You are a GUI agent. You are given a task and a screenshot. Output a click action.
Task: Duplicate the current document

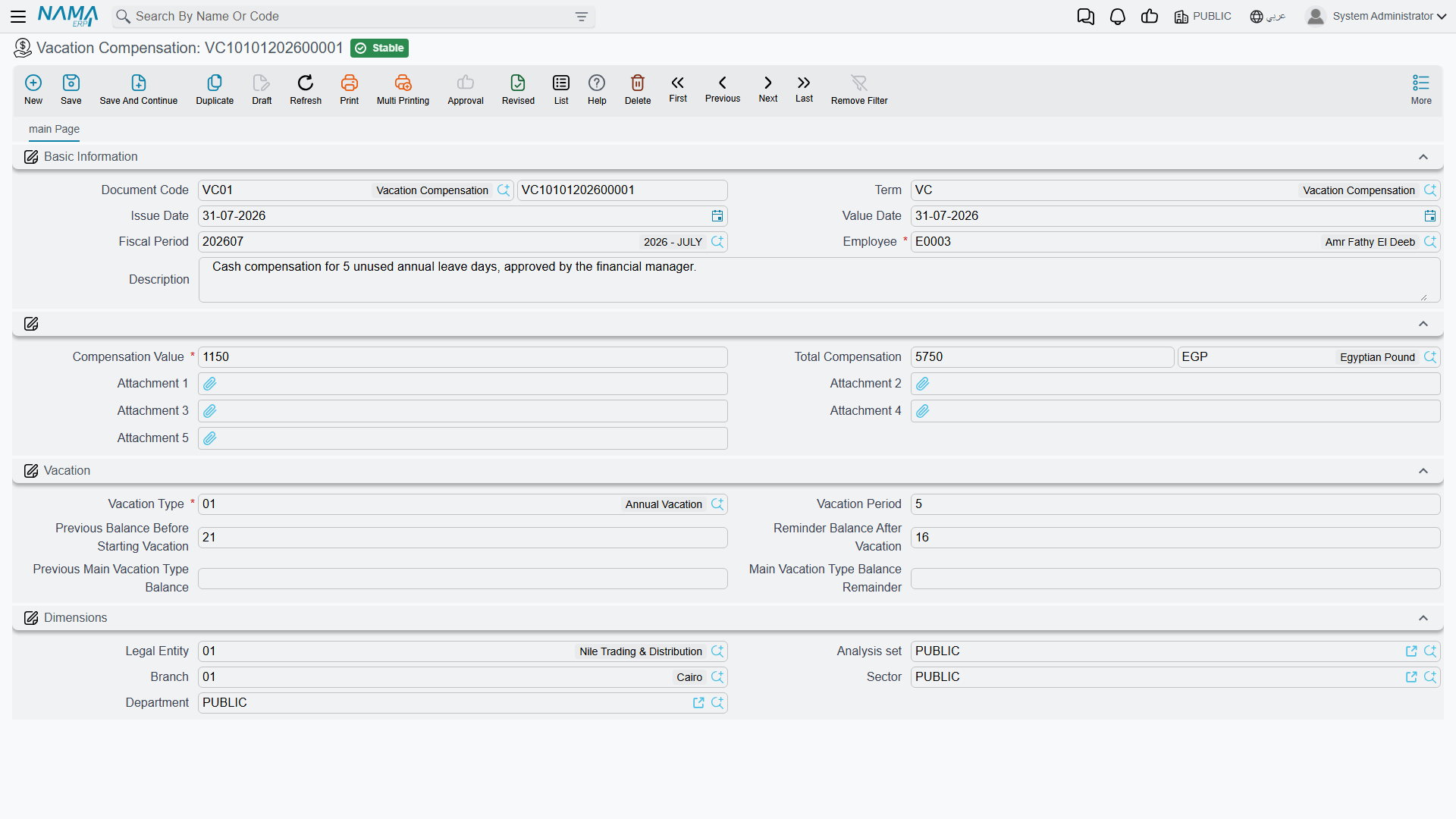tap(215, 89)
